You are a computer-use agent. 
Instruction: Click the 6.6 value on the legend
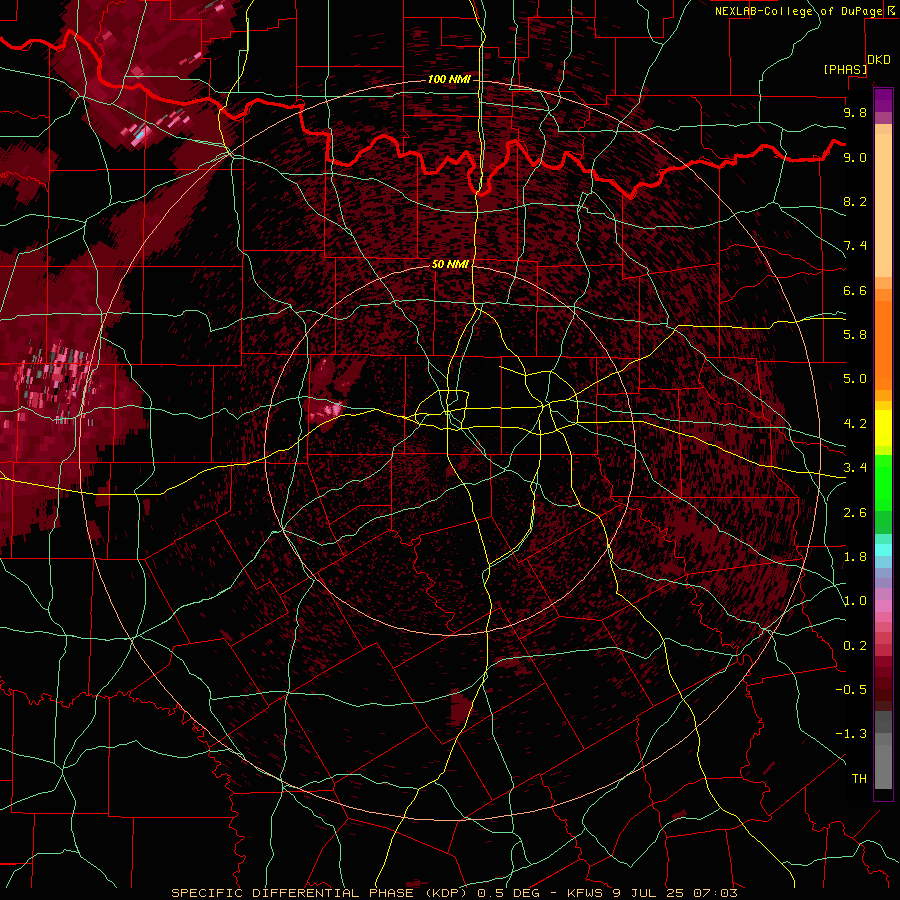[x=855, y=290]
